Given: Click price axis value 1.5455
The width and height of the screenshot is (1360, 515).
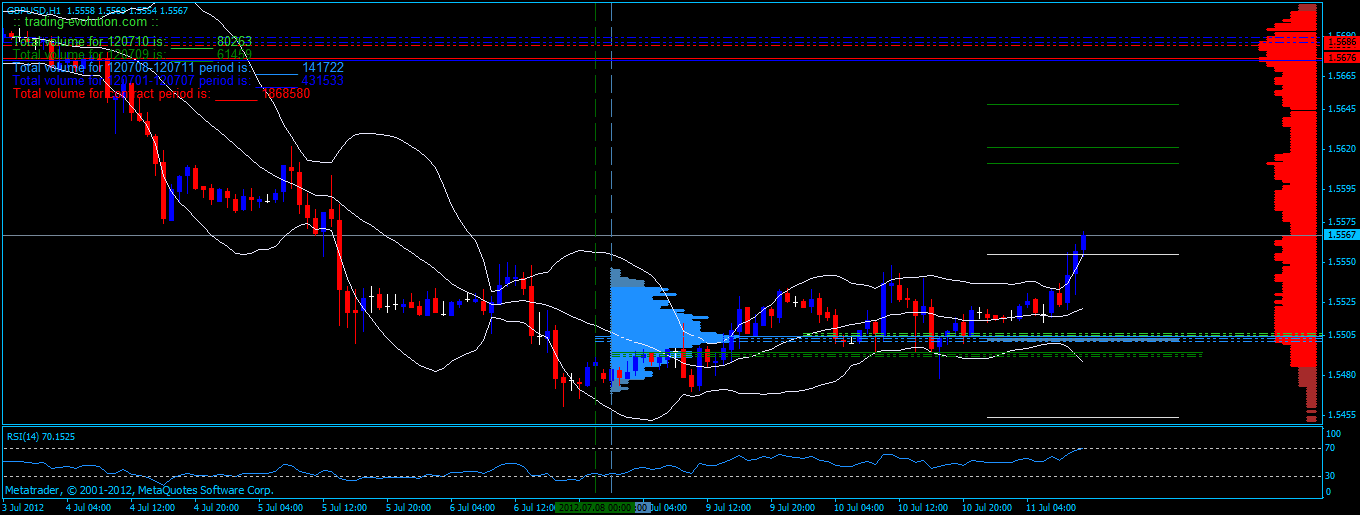Looking at the screenshot, I should click(x=1341, y=414).
